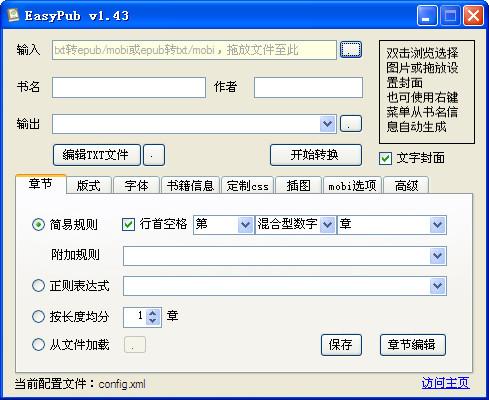The height and width of the screenshot is (400, 489).
Task: Toggle the 行首空格 checkbox
Action: pos(128,224)
